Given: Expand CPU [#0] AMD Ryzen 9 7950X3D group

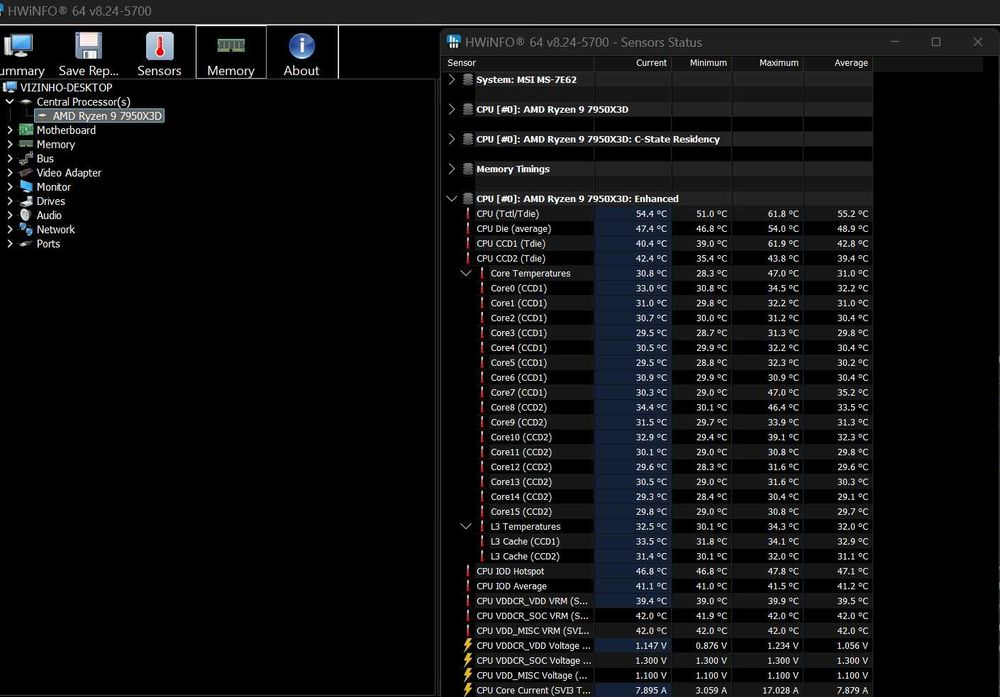Looking at the screenshot, I should coord(452,109).
